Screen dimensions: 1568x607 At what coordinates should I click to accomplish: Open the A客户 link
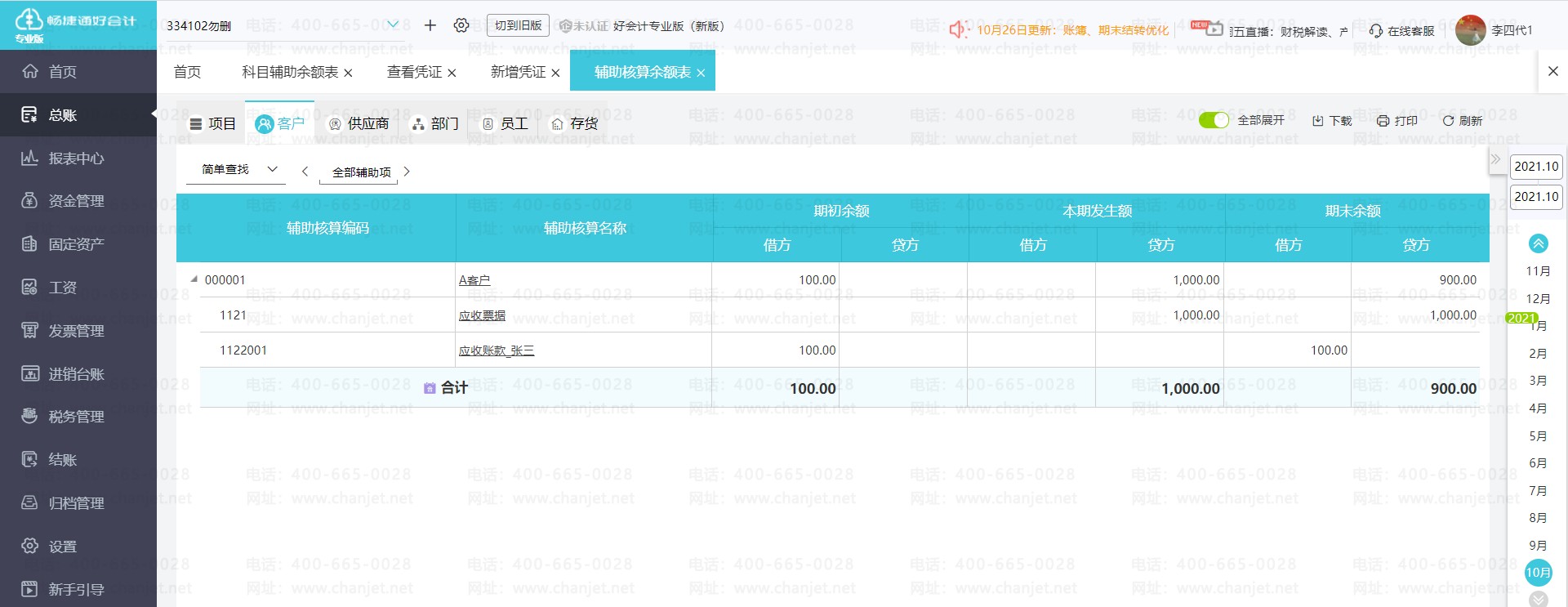pos(474,280)
